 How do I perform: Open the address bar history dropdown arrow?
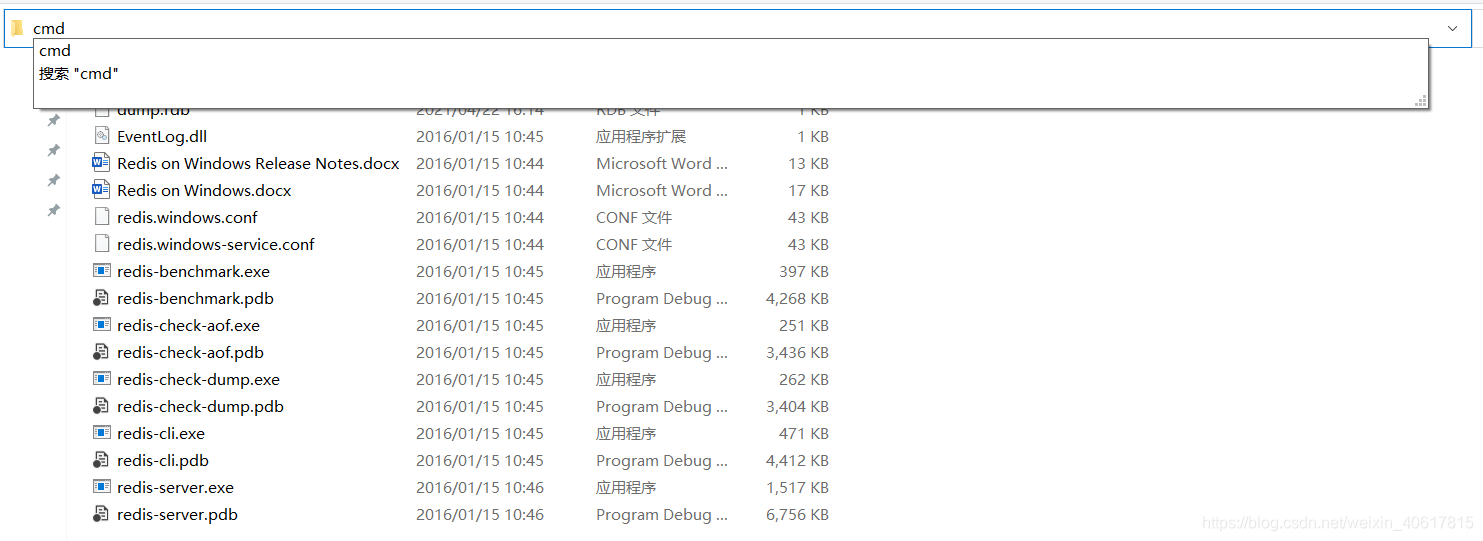(x=1452, y=28)
